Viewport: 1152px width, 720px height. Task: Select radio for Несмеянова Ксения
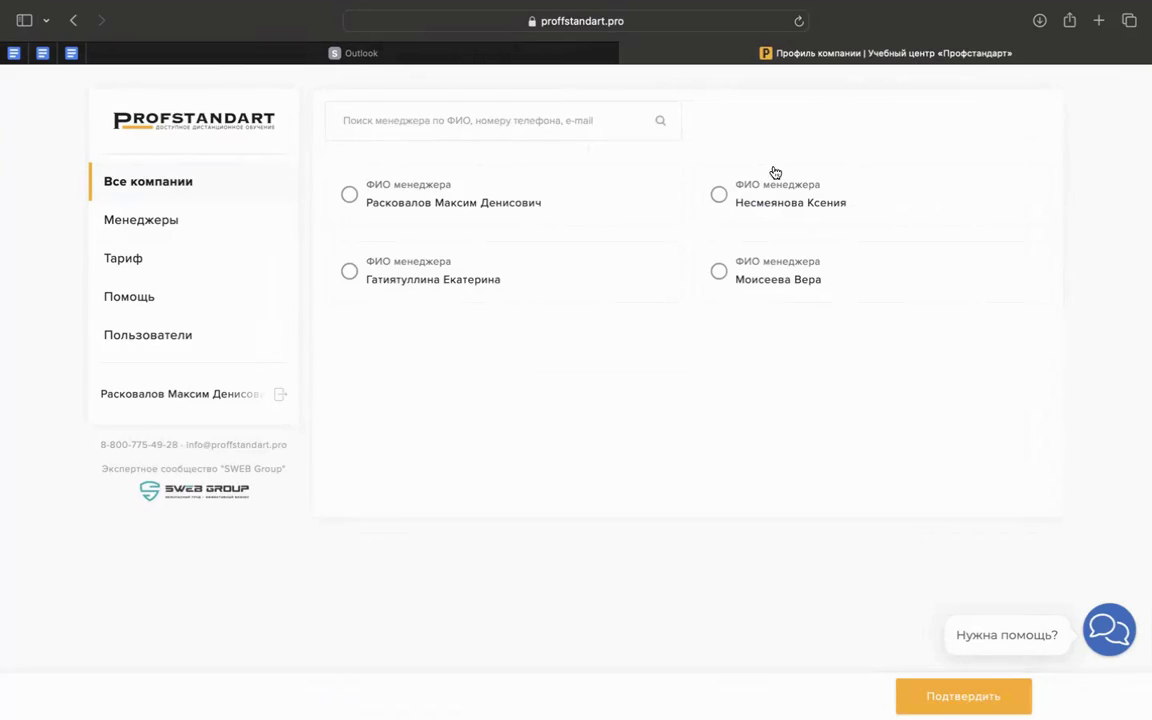point(719,194)
